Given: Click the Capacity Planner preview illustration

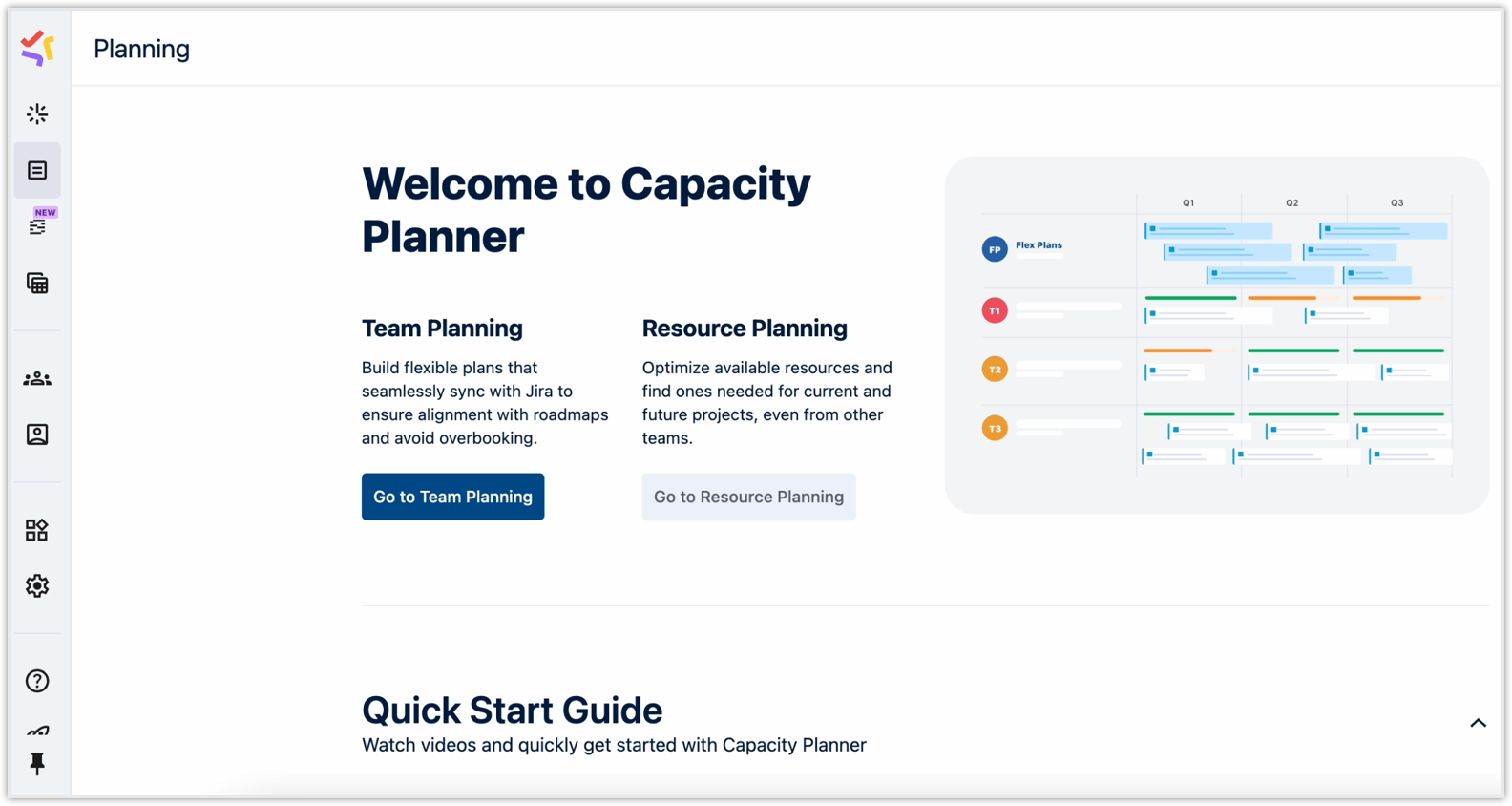Looking at the screenshot, I should (x=1216, y=335).
